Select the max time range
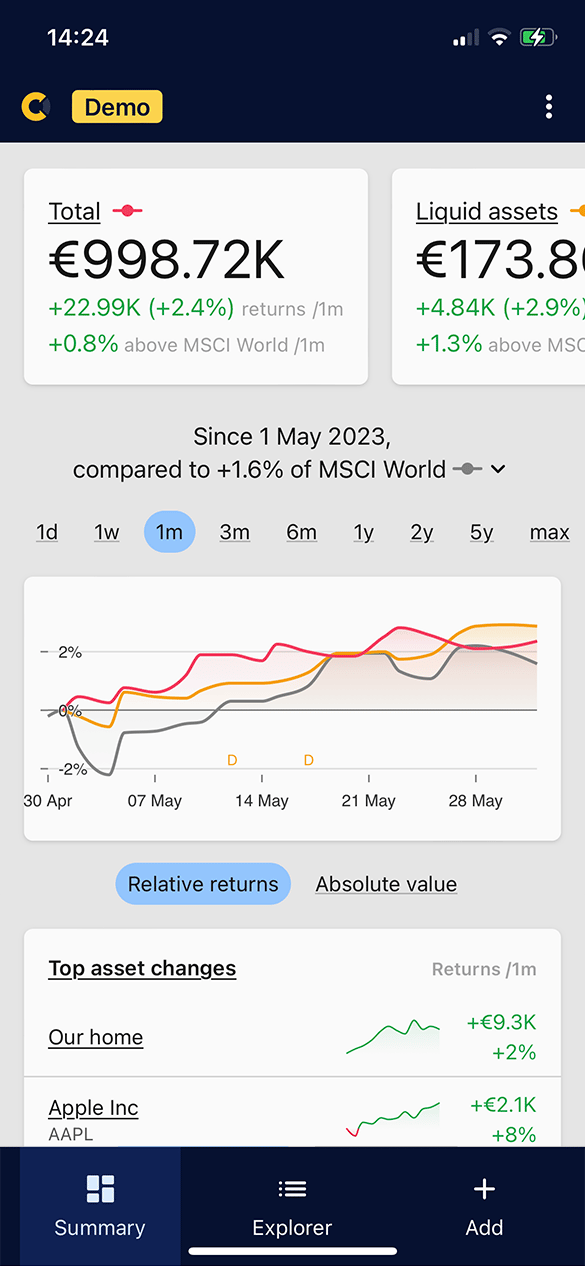 (x=550, y=532)
